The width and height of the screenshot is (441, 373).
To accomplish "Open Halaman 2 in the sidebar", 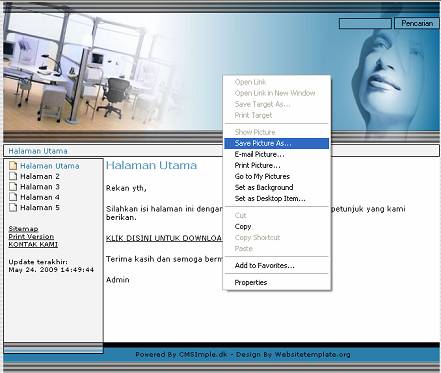I will pyautogui.click(x=40, y=176).
